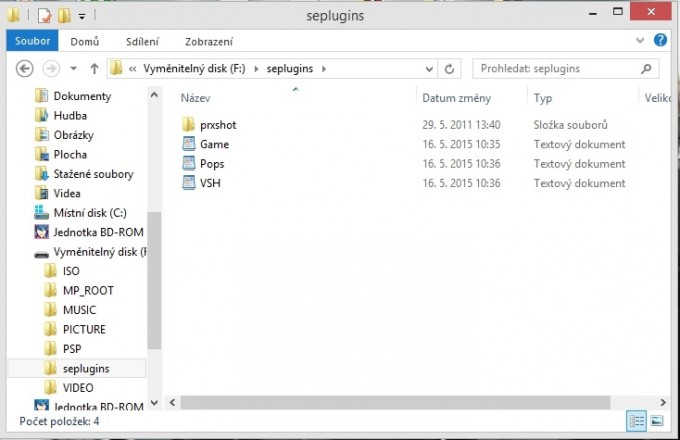Sort by Datum změny column header
Viewport: 680px width, 440px height.
click(x=456, y=98)
